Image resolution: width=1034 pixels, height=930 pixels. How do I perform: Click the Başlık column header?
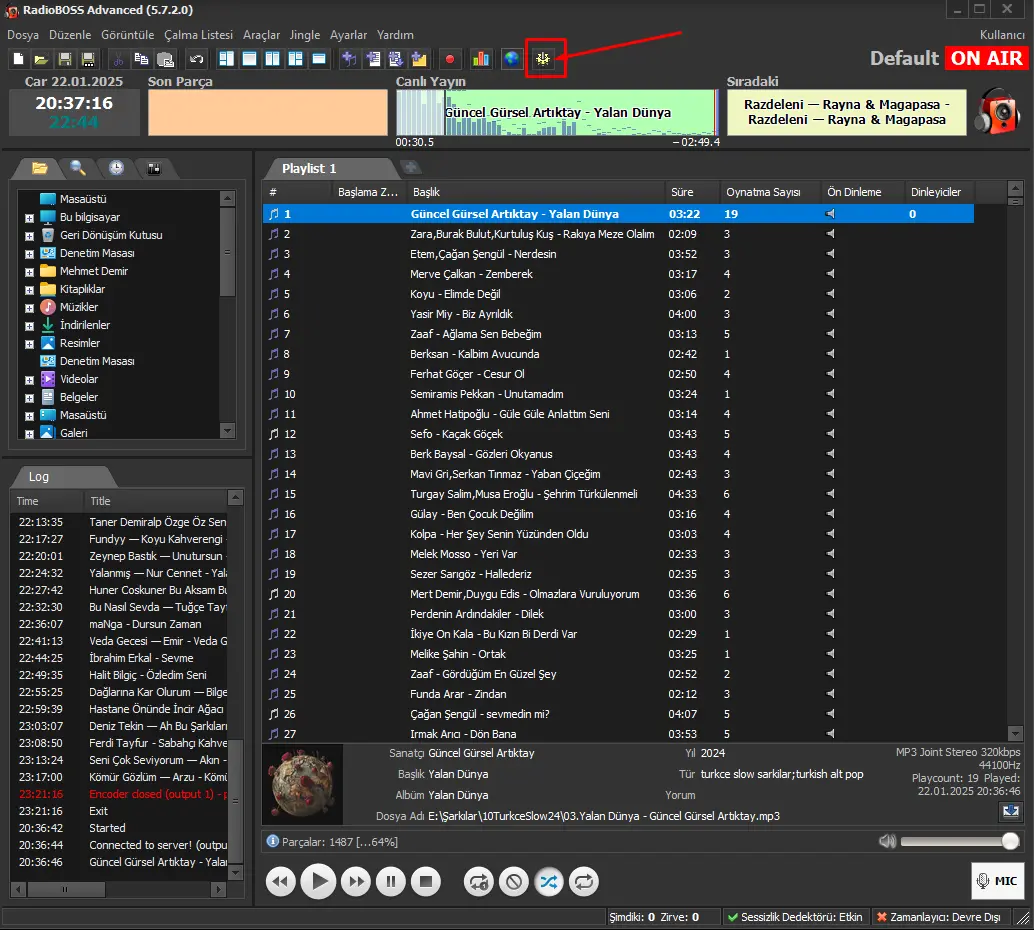(x=535, y=192)
